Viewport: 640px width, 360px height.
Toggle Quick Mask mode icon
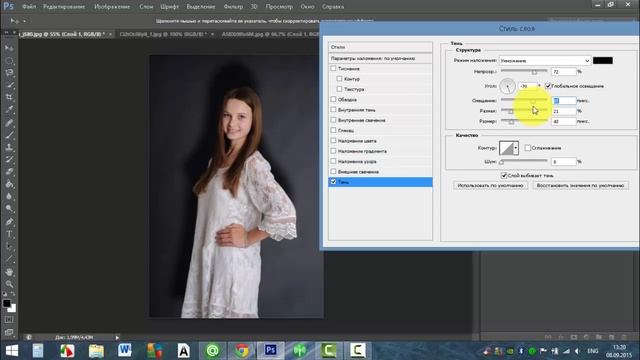click(x=9, y=320)
